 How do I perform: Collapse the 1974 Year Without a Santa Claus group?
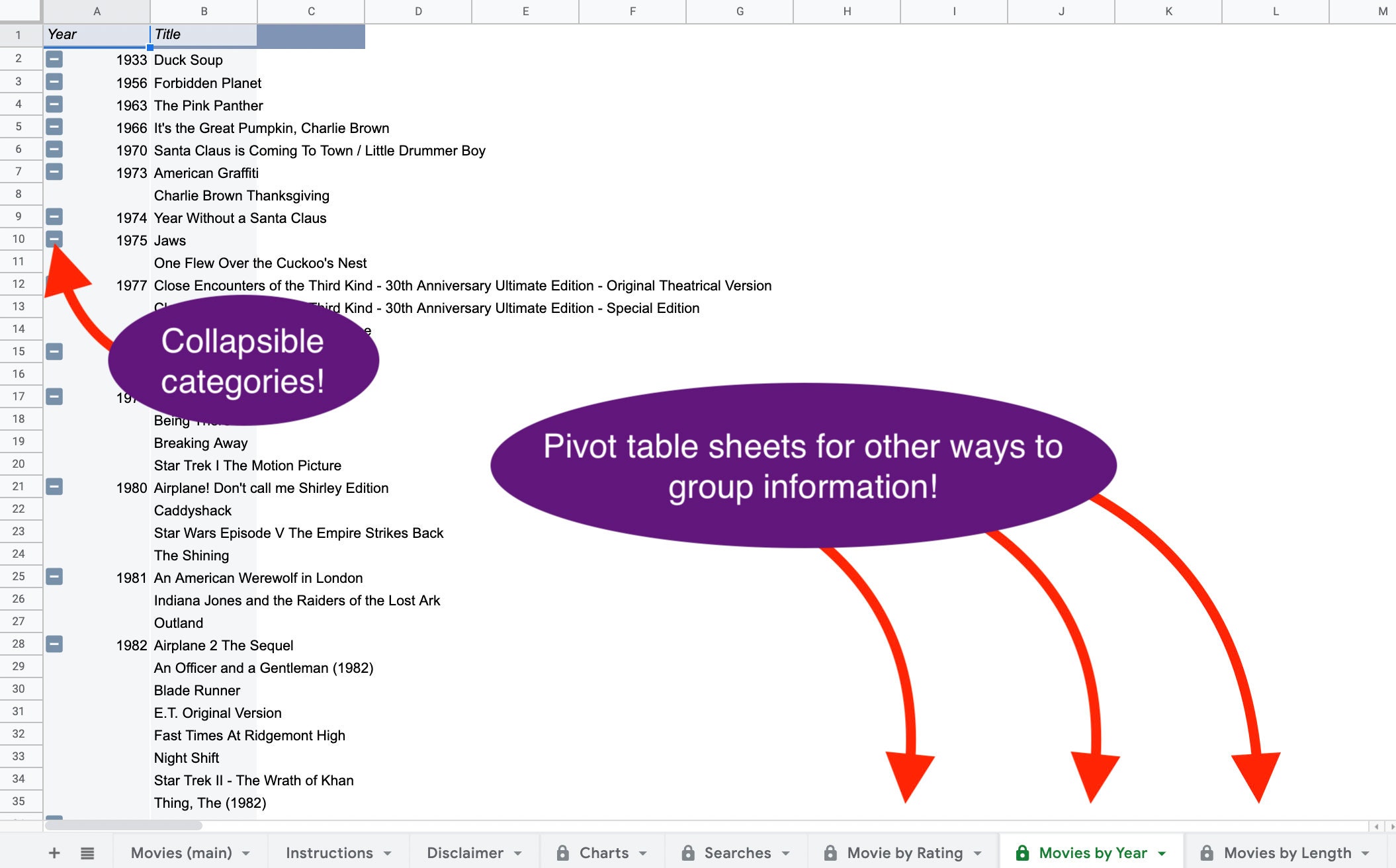point(54,216)
